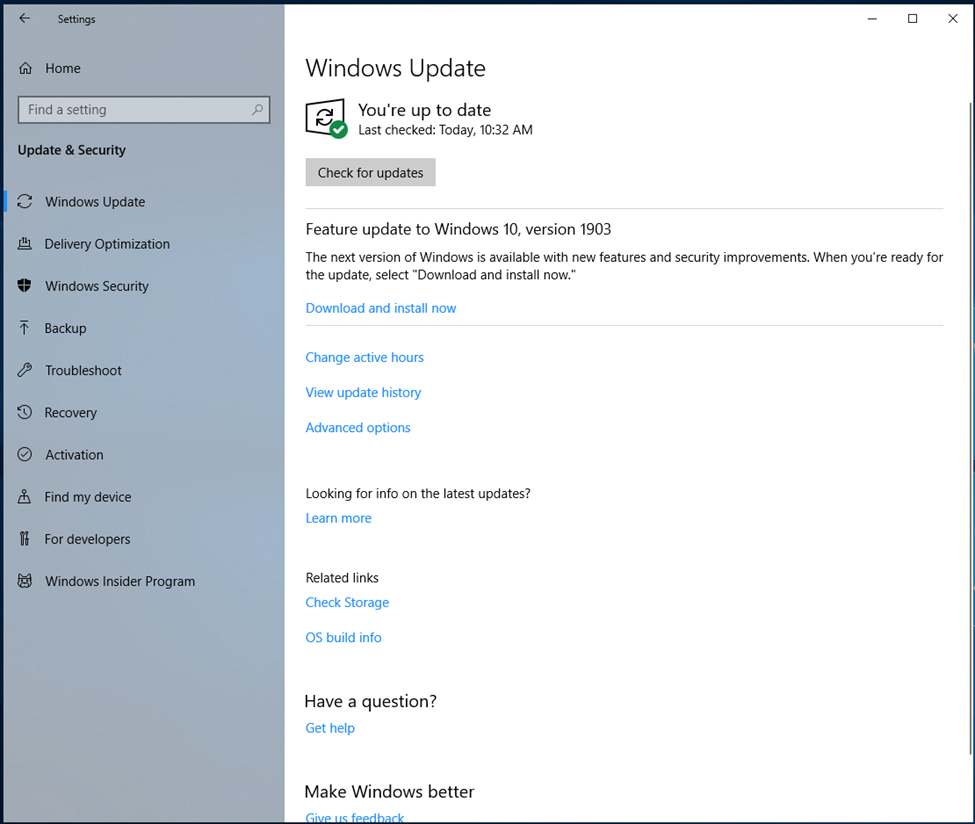
Task: Click the Windows Security shield icon
Action: point(24,286)
